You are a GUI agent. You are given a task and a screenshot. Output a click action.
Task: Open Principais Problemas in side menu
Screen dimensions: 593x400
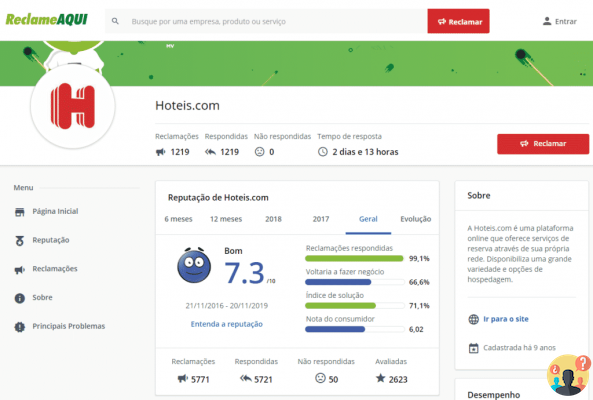[x=69, y=326]
